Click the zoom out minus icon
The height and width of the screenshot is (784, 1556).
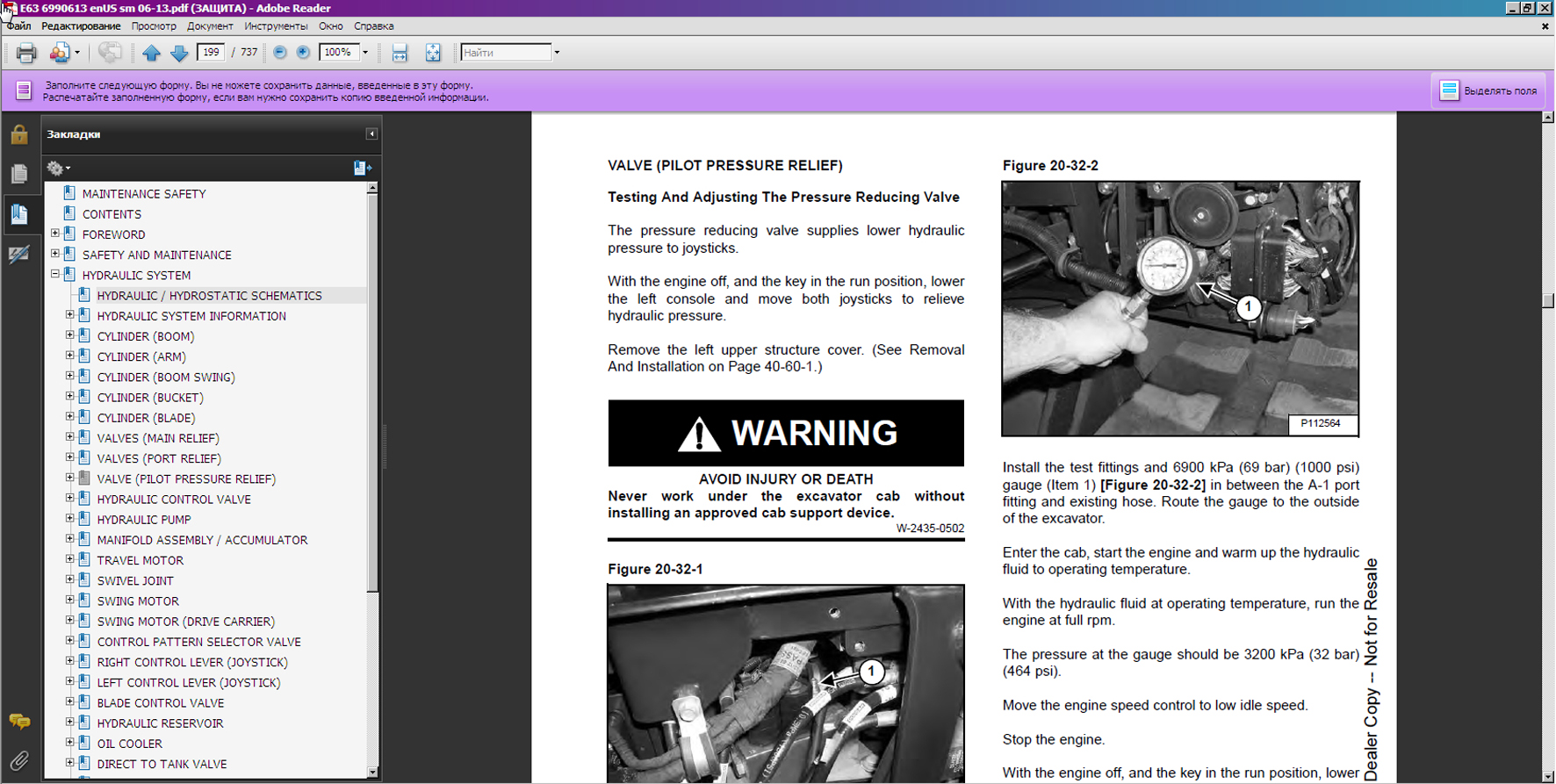(280, 53)
